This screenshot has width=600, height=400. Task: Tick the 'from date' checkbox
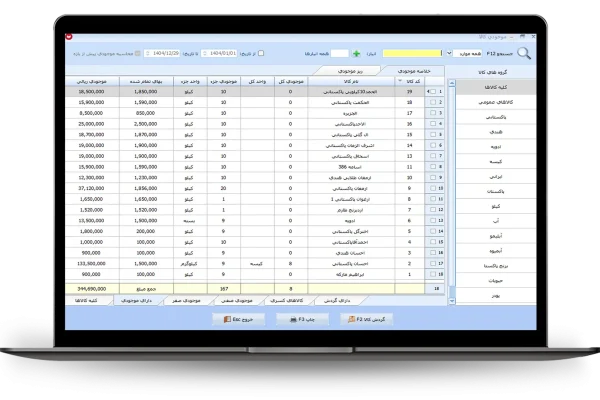click(x=261, y=53)
